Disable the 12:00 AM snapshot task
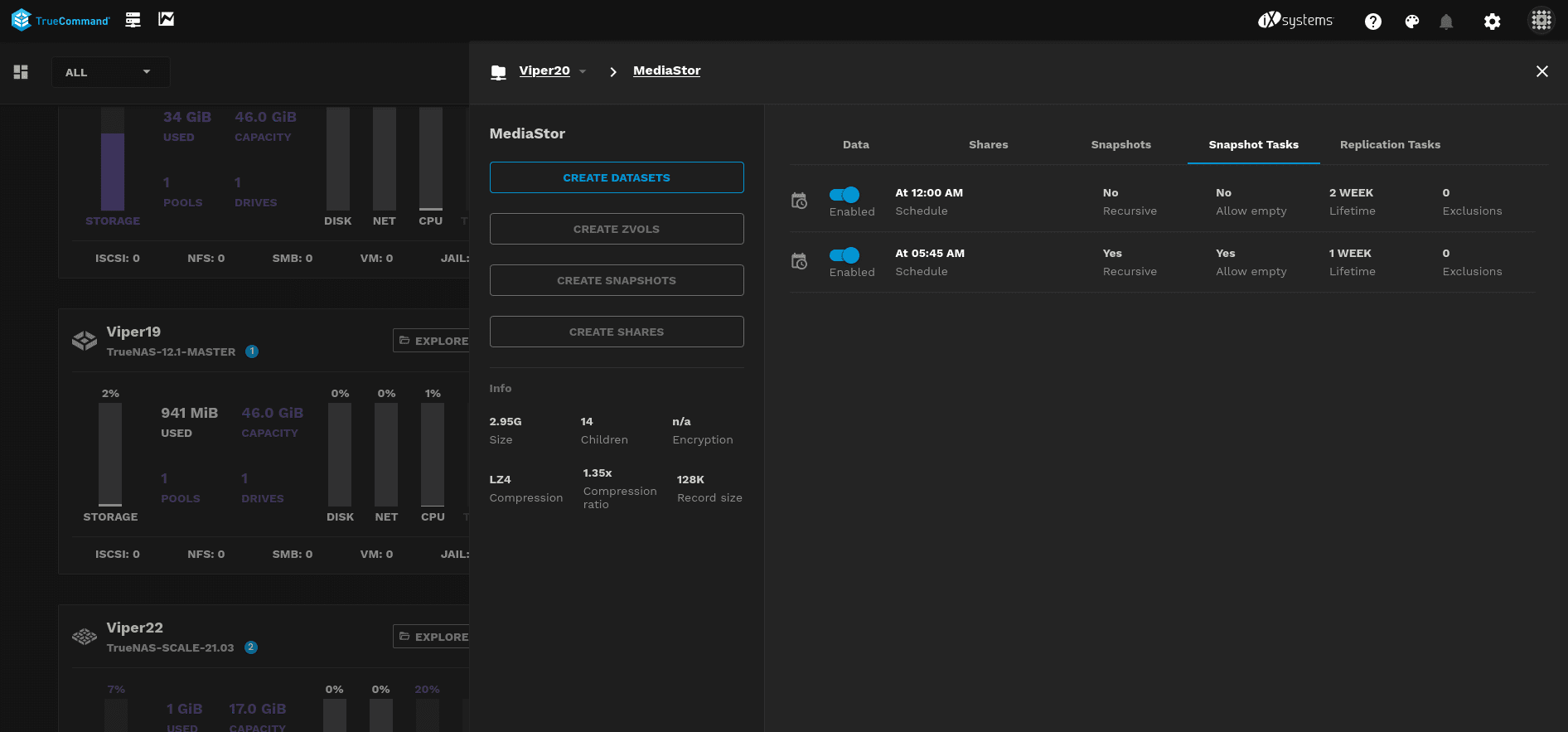The image size is (1568, 732). [x=844, y=195]
